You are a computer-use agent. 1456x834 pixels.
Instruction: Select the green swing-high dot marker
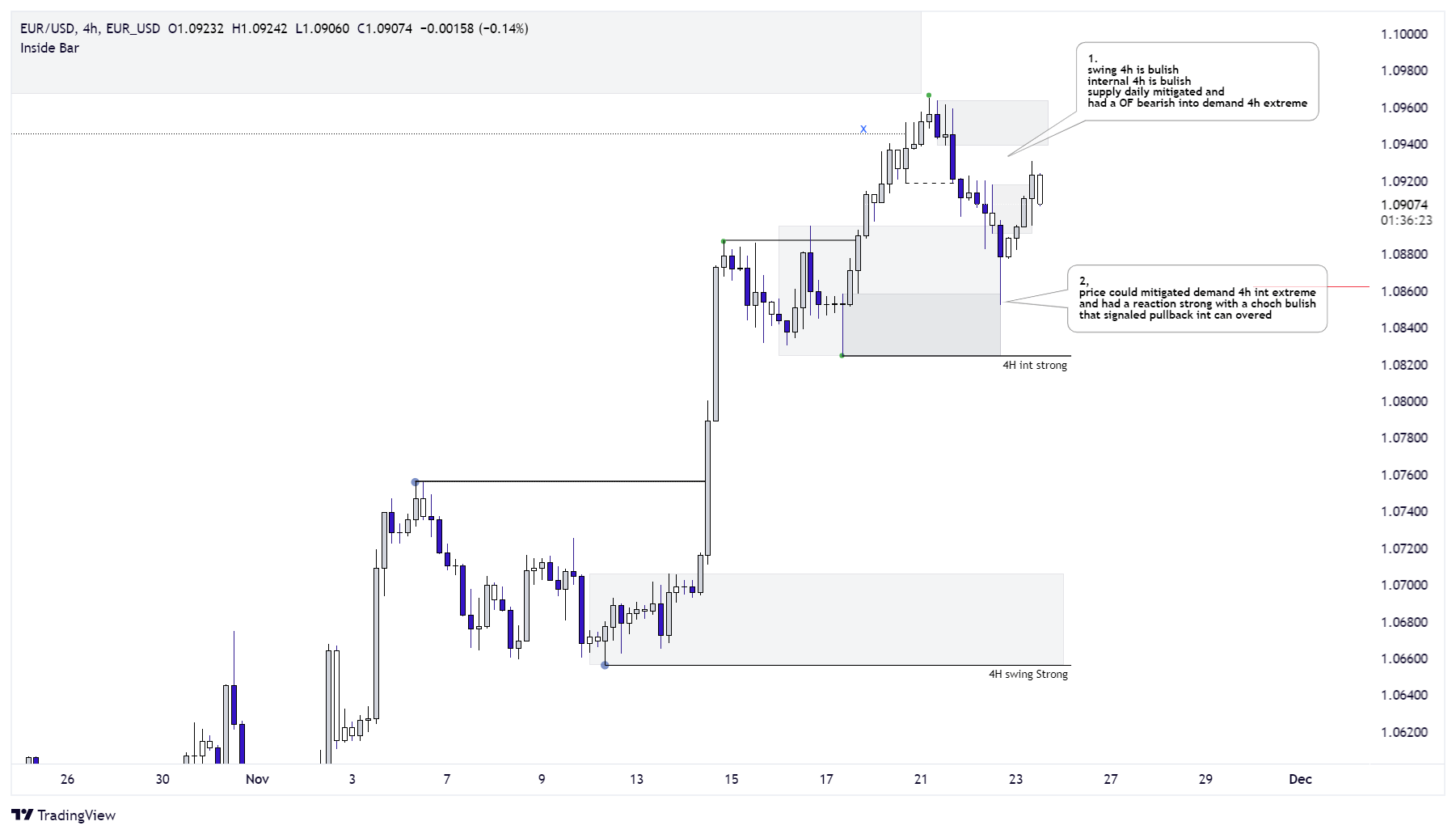[930, 95]
